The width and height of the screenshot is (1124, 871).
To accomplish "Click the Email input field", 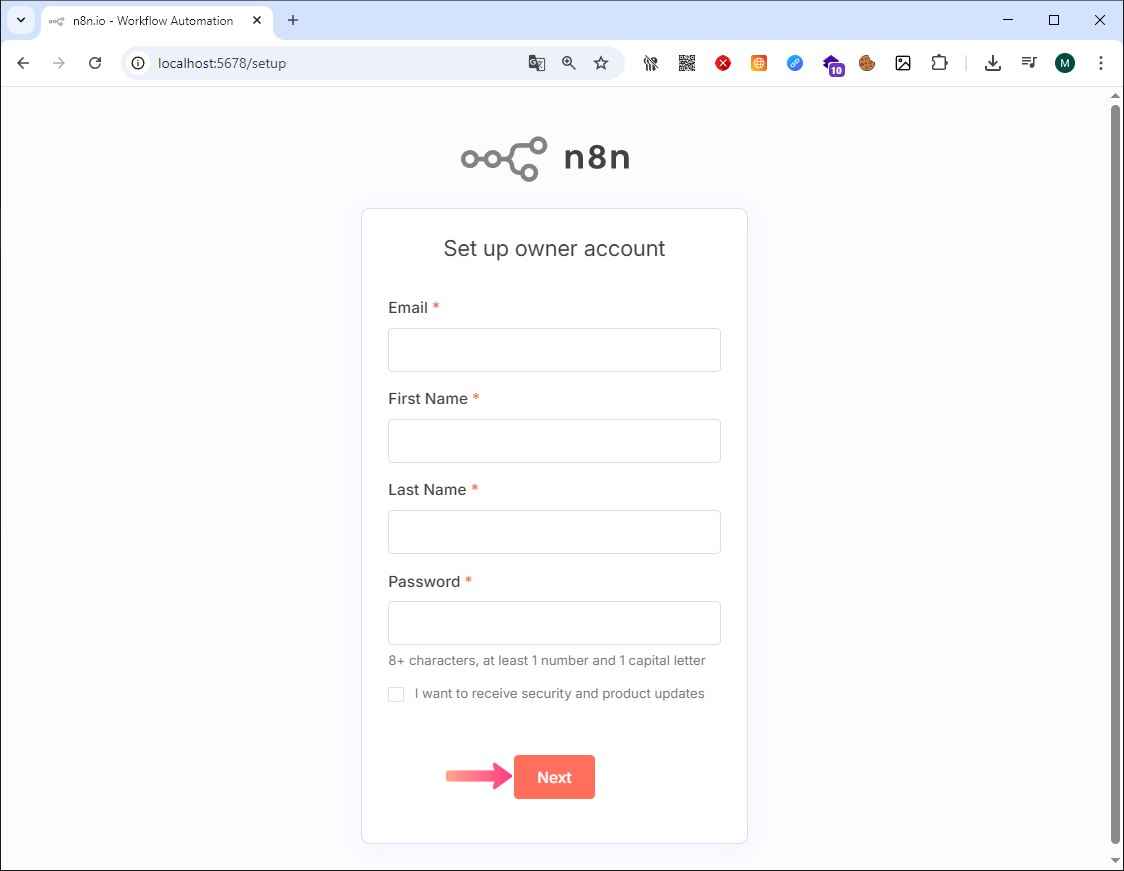I will [554, 350].
